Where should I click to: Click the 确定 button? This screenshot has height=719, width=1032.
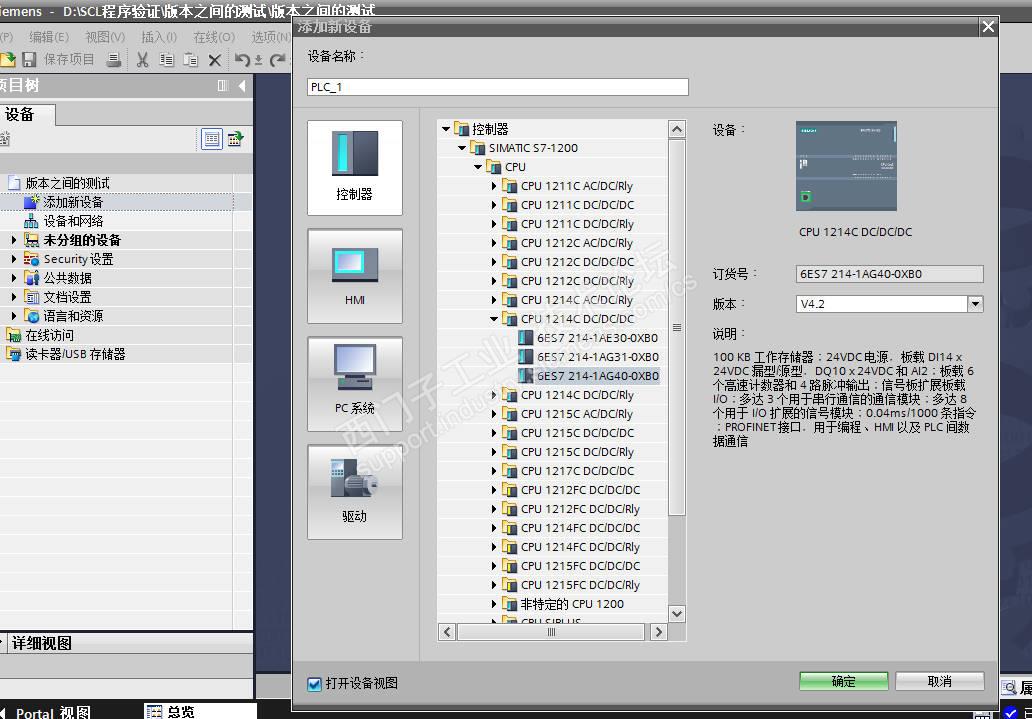pos(844,681)
